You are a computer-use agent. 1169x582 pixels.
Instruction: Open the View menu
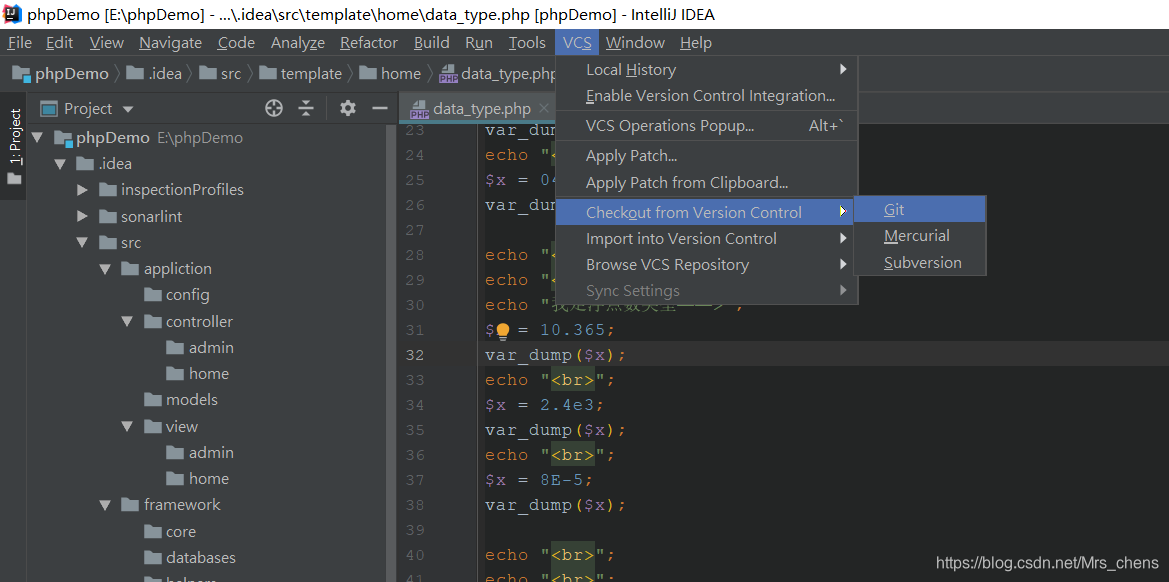tap(107, 43)
